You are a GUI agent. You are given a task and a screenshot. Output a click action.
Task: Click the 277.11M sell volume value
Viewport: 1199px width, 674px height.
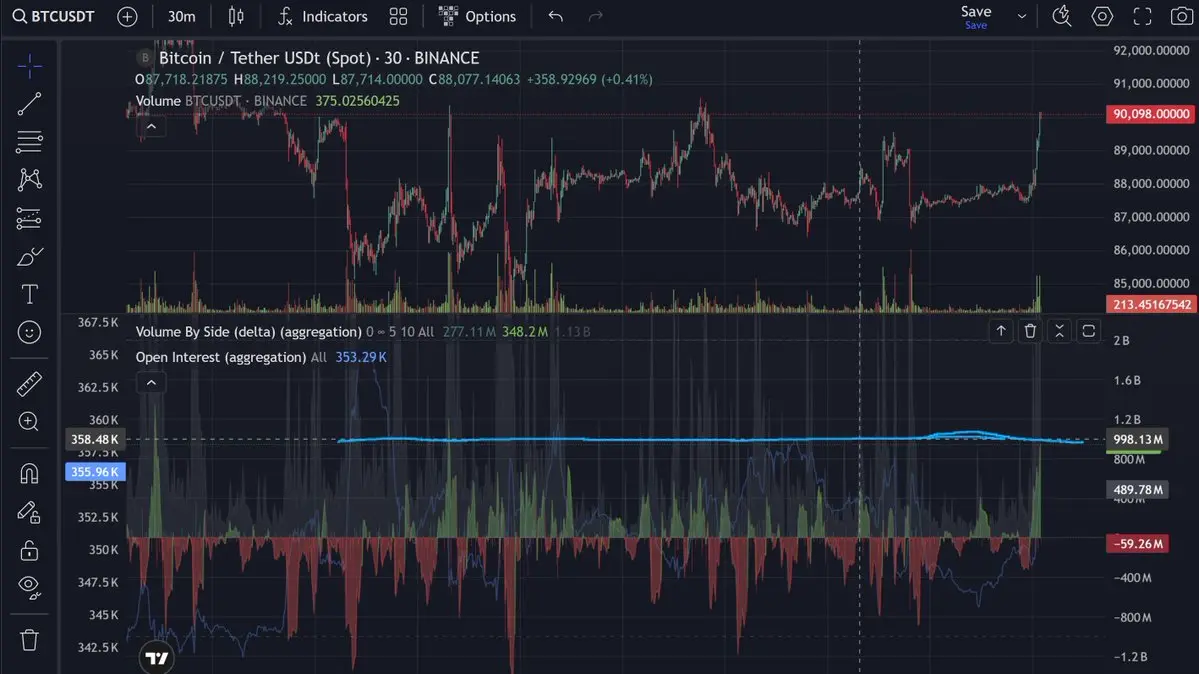pyautogui.click(x=469, y=332)
